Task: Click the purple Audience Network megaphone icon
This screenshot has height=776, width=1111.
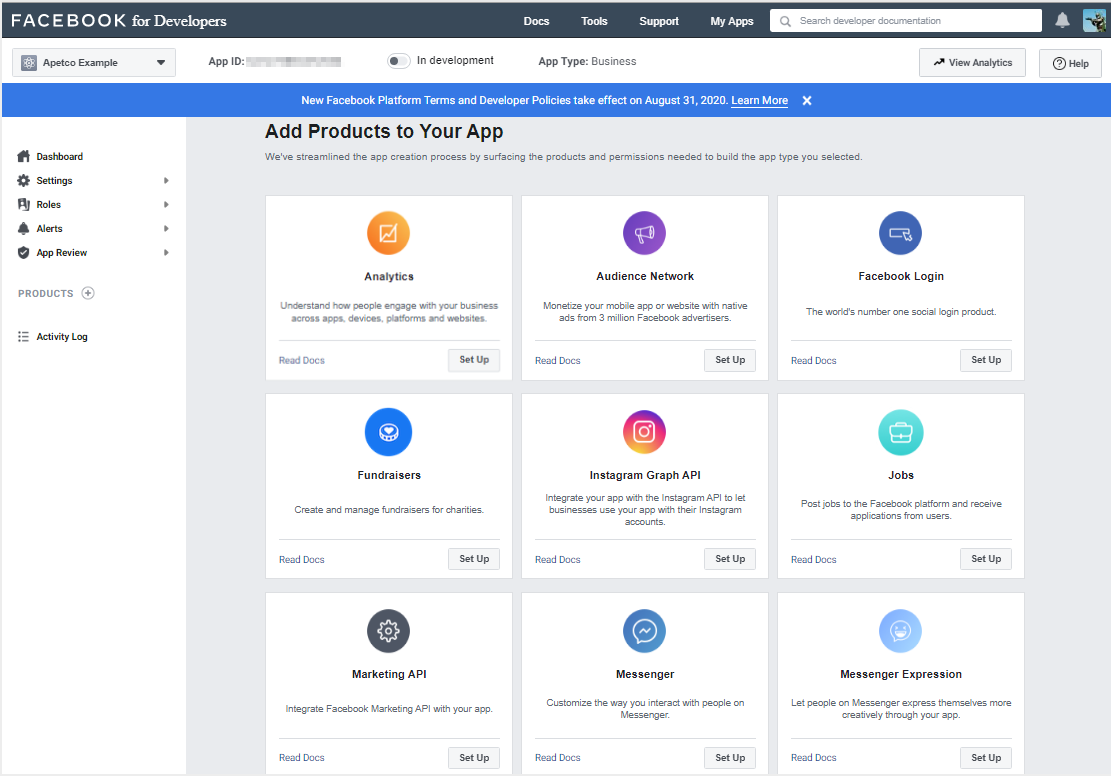Action: [644, 233]
